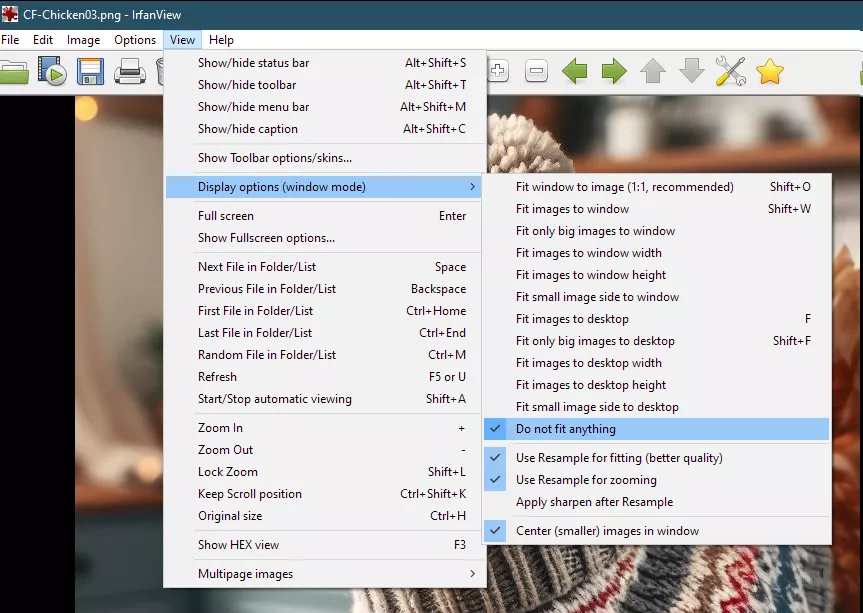This screenshot has height=613, width=863.
Task: Open the Options menu in menu bar
Action: pos(135,40)
